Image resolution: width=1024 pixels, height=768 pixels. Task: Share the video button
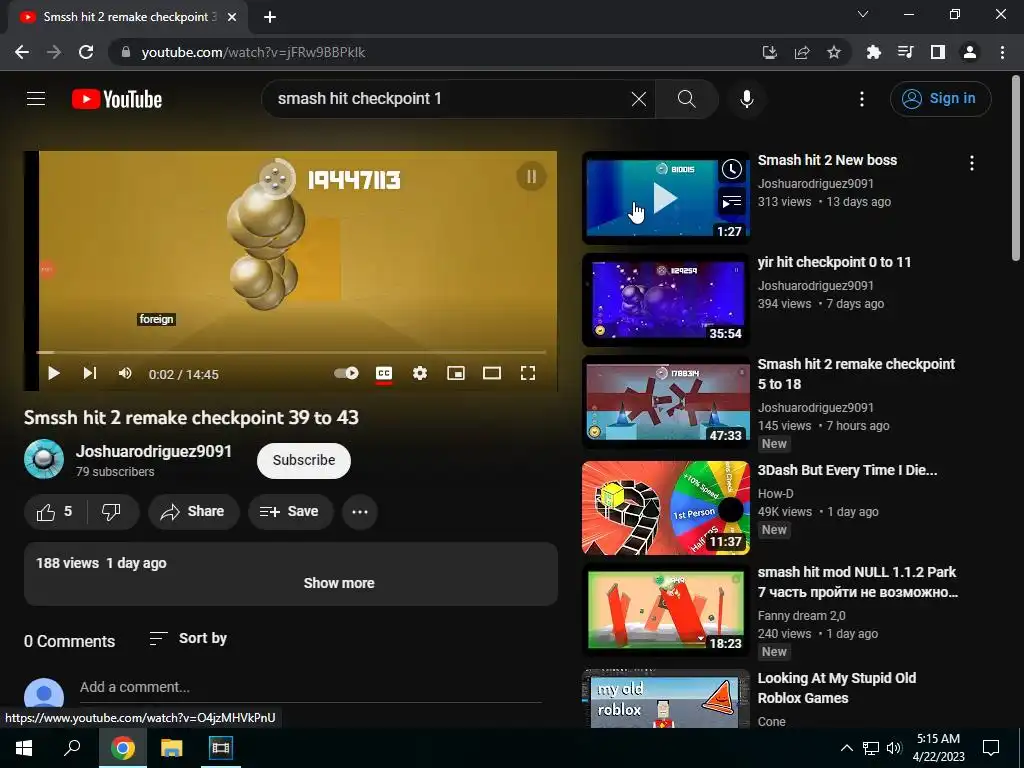pyautogui.click(x=193, y=511)
